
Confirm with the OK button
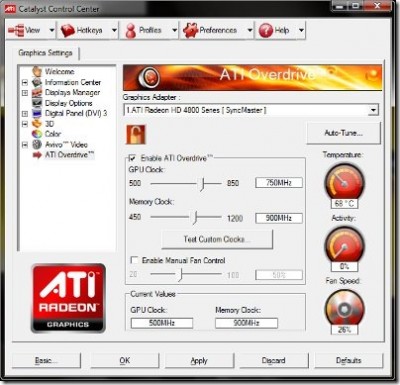pyautogui.click(x=125, y=360)
